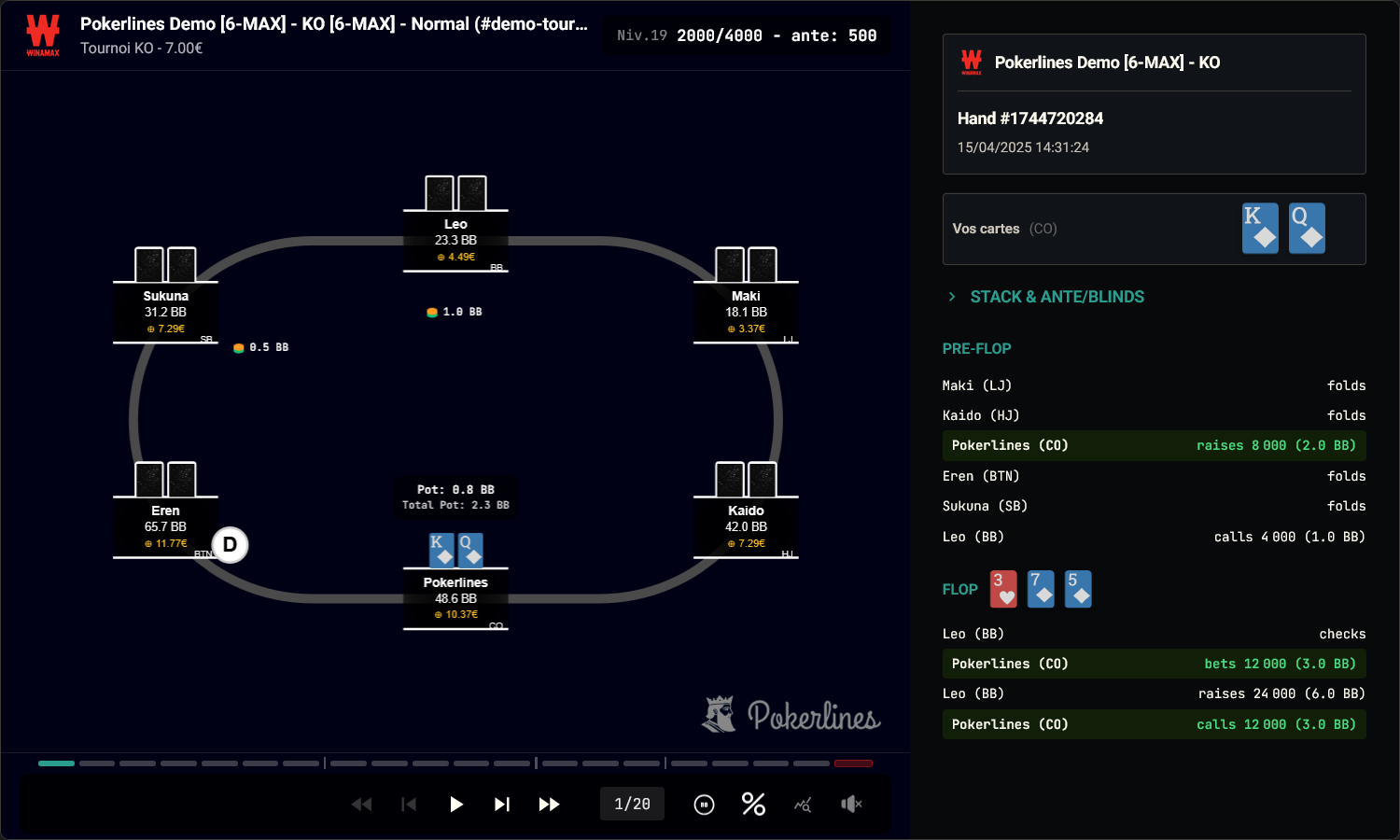Select the Kaido (HJ) folds row
This screenshot has height=840, width=1400.
point(1155,415)
